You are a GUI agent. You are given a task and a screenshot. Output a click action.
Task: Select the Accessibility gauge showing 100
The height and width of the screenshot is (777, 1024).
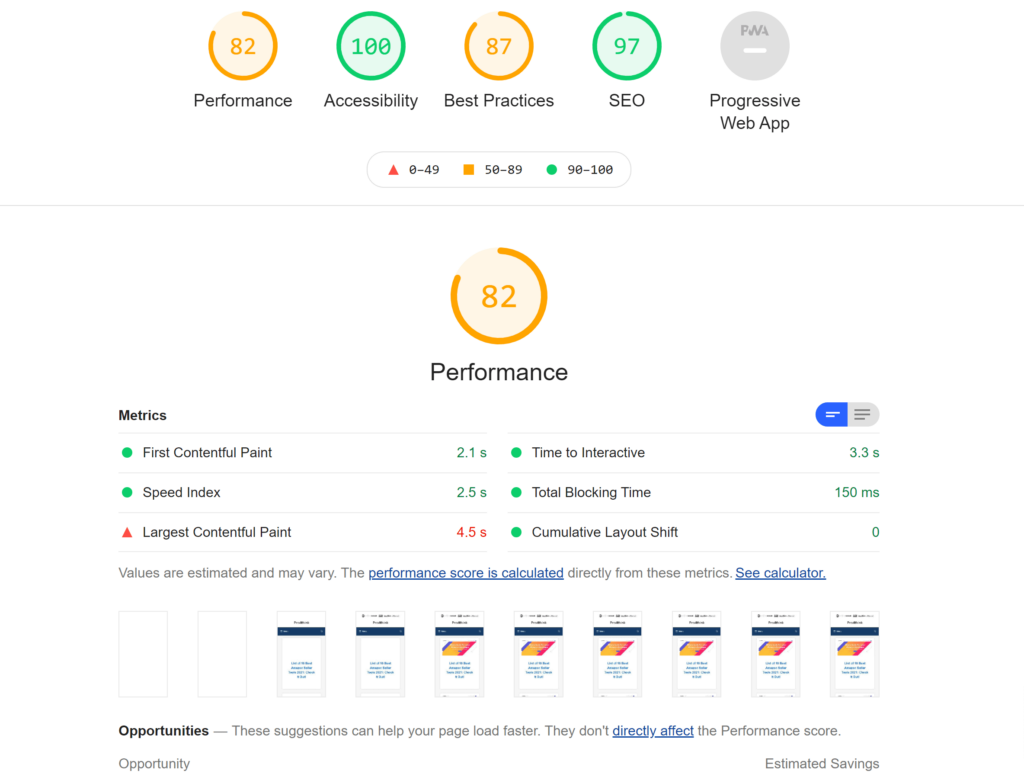371,45
